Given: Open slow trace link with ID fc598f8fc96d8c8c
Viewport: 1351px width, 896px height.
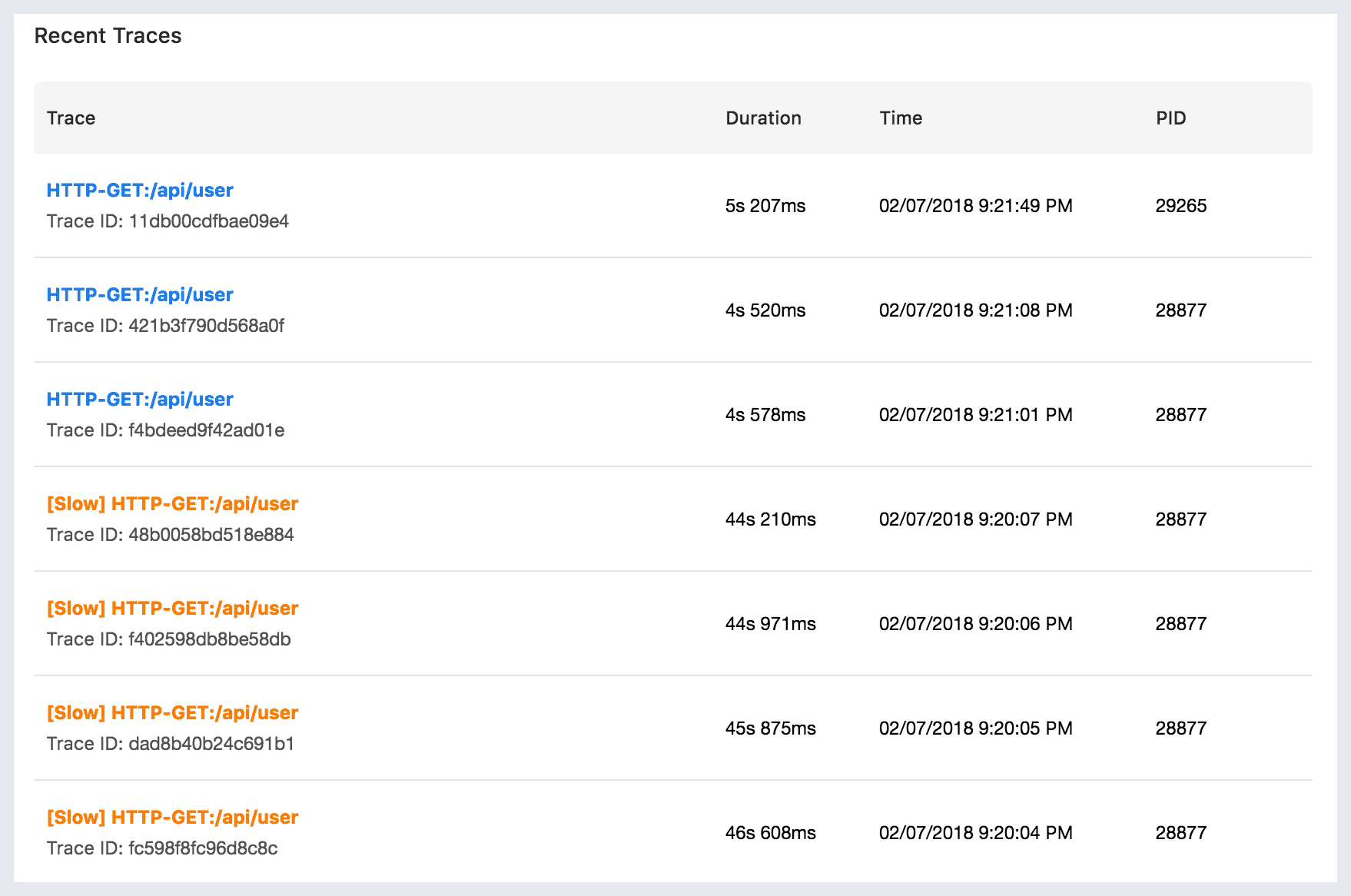Looking at the screenshot, I should click(x=173, y=818).
